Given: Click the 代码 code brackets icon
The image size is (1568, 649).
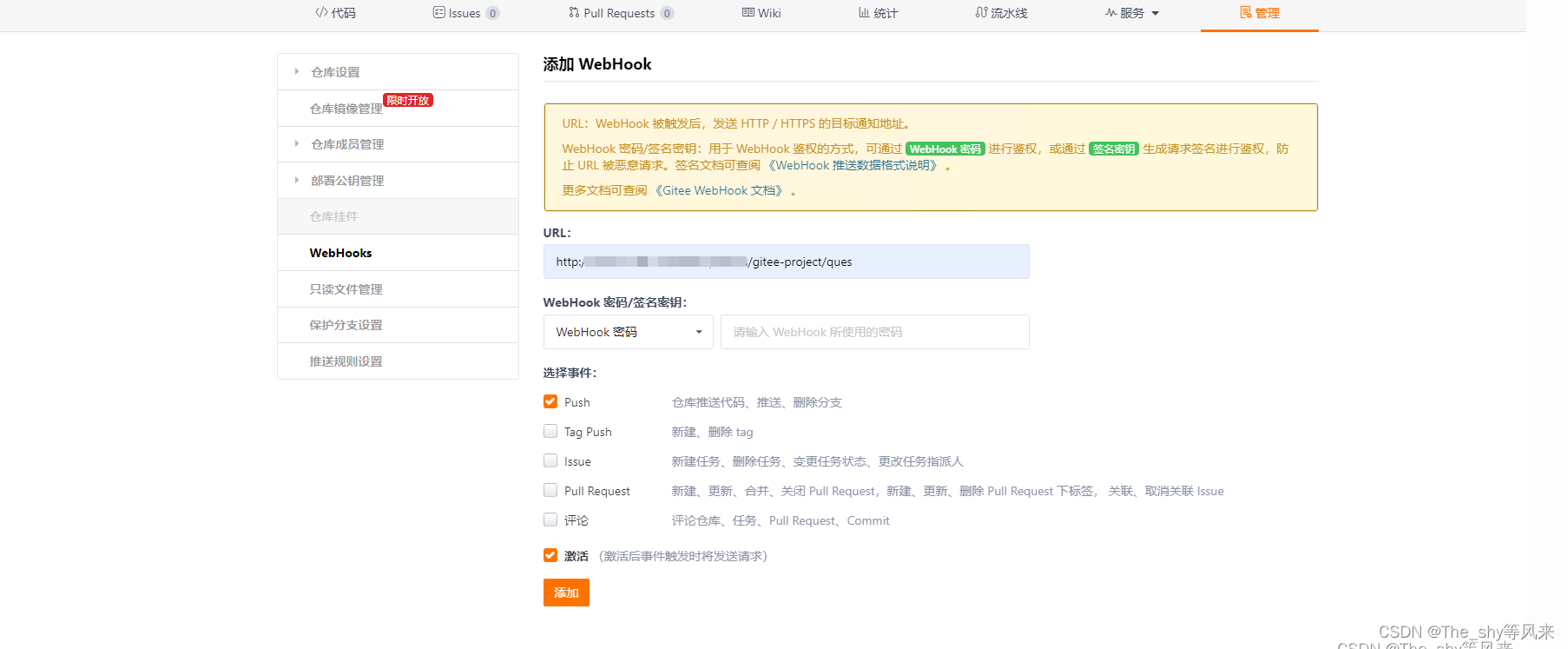Looking at the screenshot, I should point(321,12).
